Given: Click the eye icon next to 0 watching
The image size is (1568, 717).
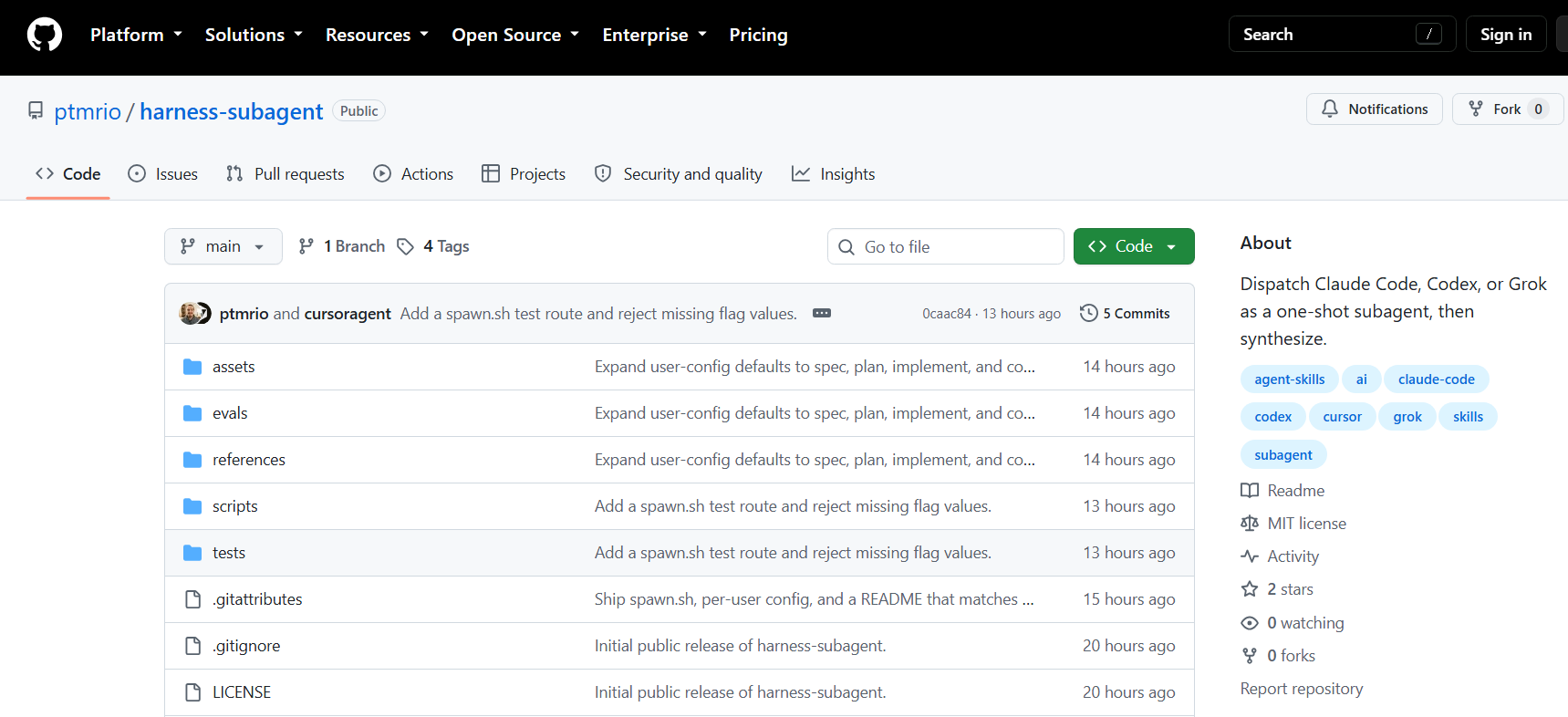Looking at the screenshot, I should pyautogui.click(x=1250, y=623).
